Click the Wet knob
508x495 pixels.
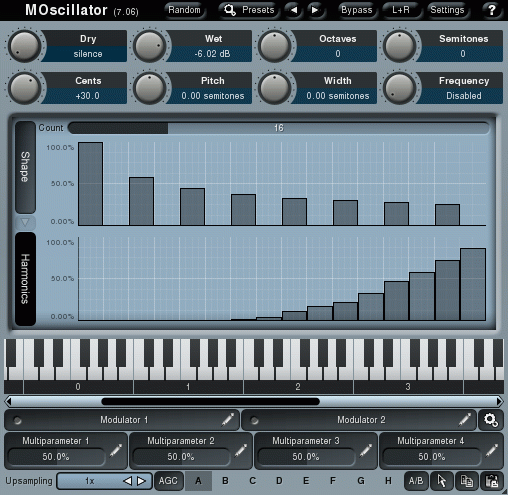coord(149,46)
